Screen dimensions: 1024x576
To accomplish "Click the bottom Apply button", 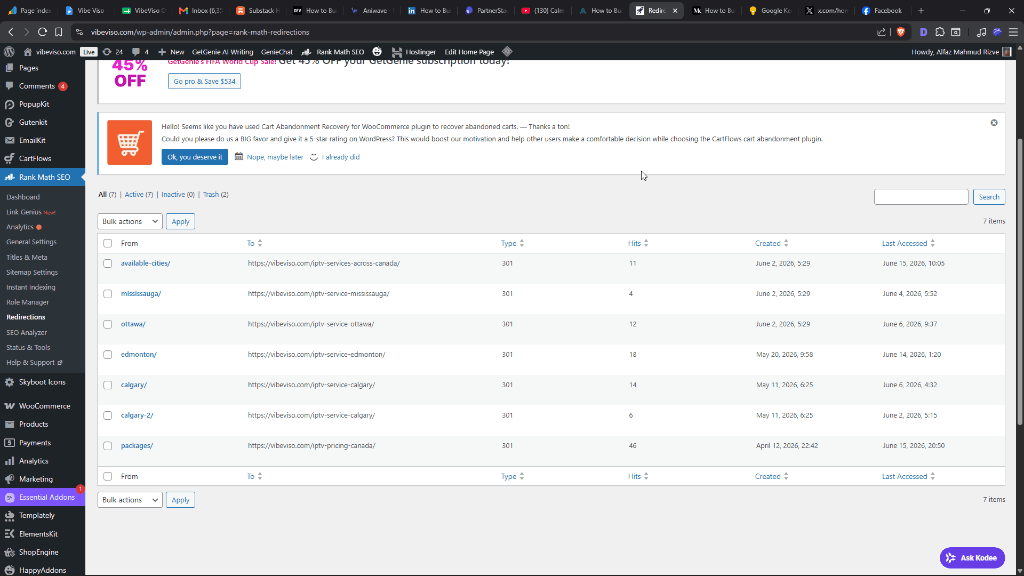I will 180,500.
